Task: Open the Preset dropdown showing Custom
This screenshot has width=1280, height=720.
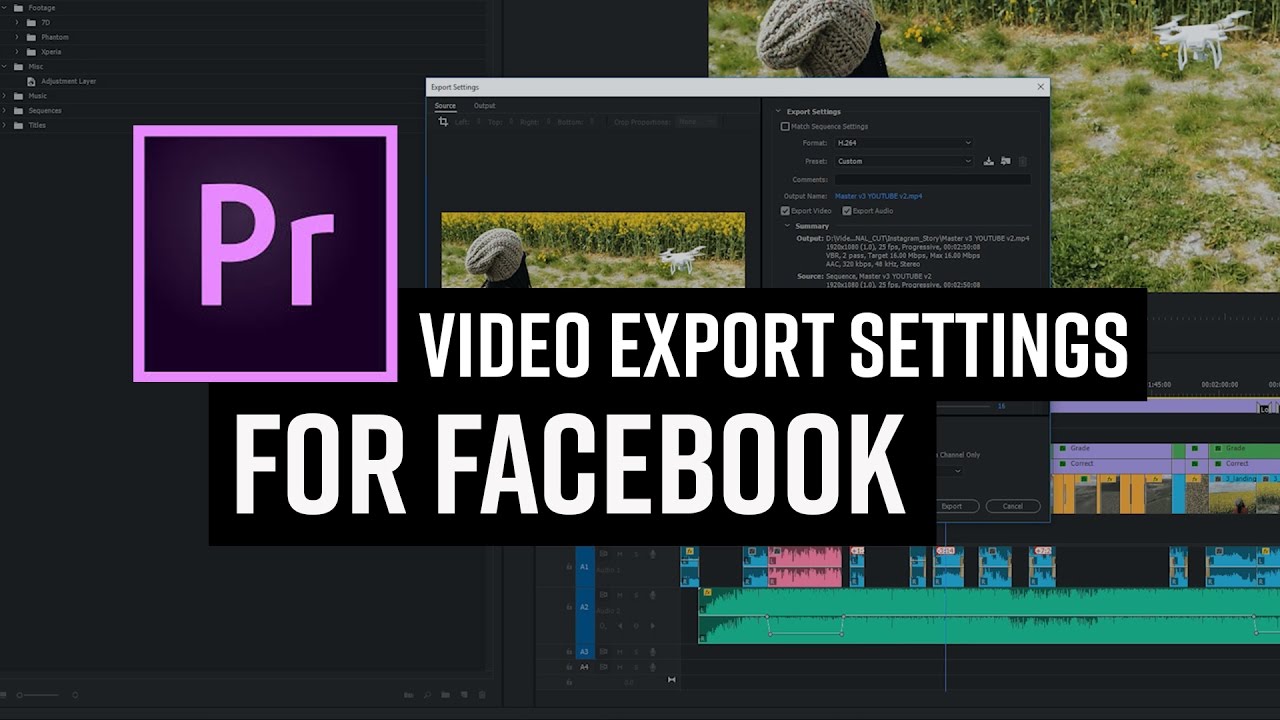Action: pos(904,161)
